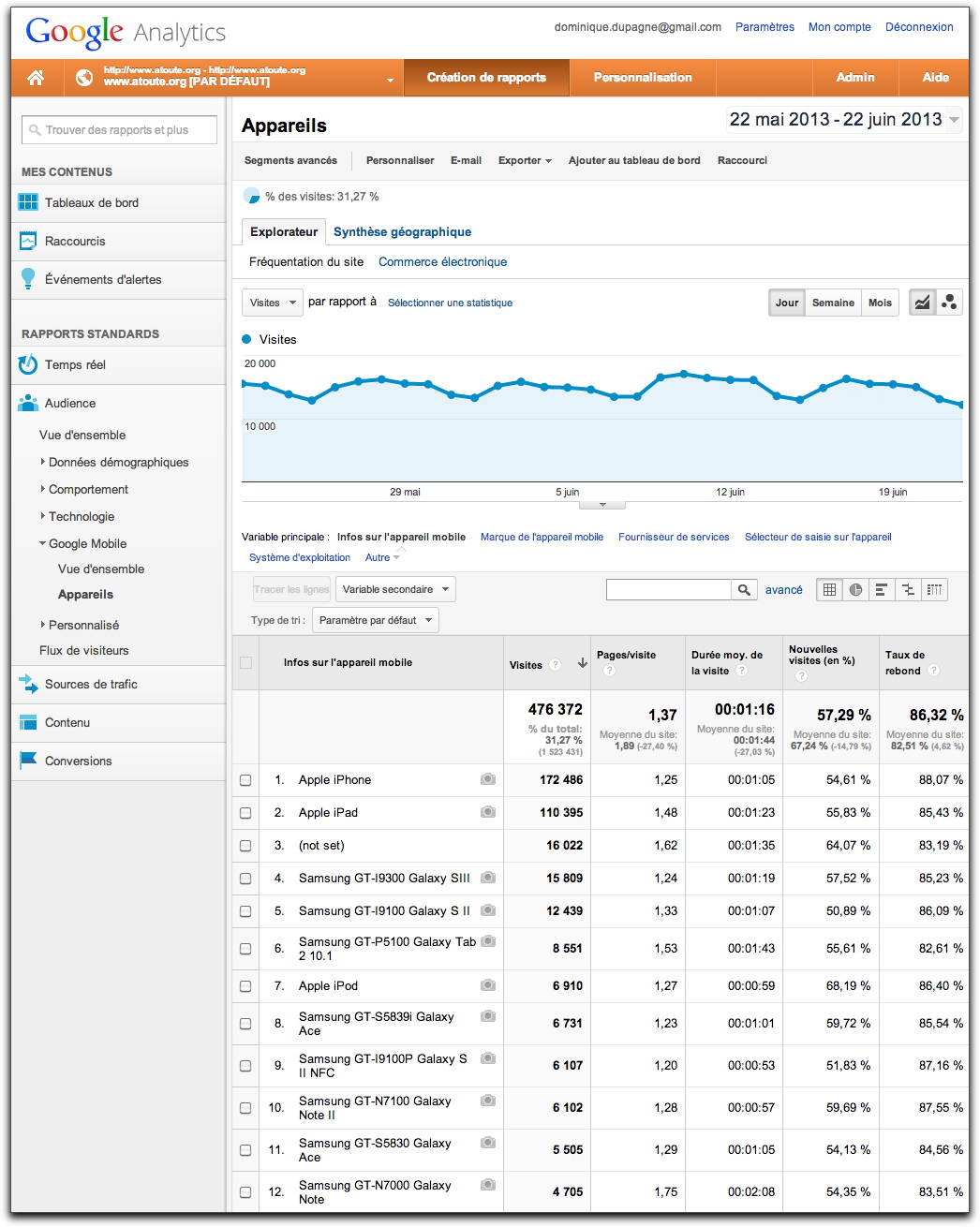Switch to line chart view

(x=923, y=303)
